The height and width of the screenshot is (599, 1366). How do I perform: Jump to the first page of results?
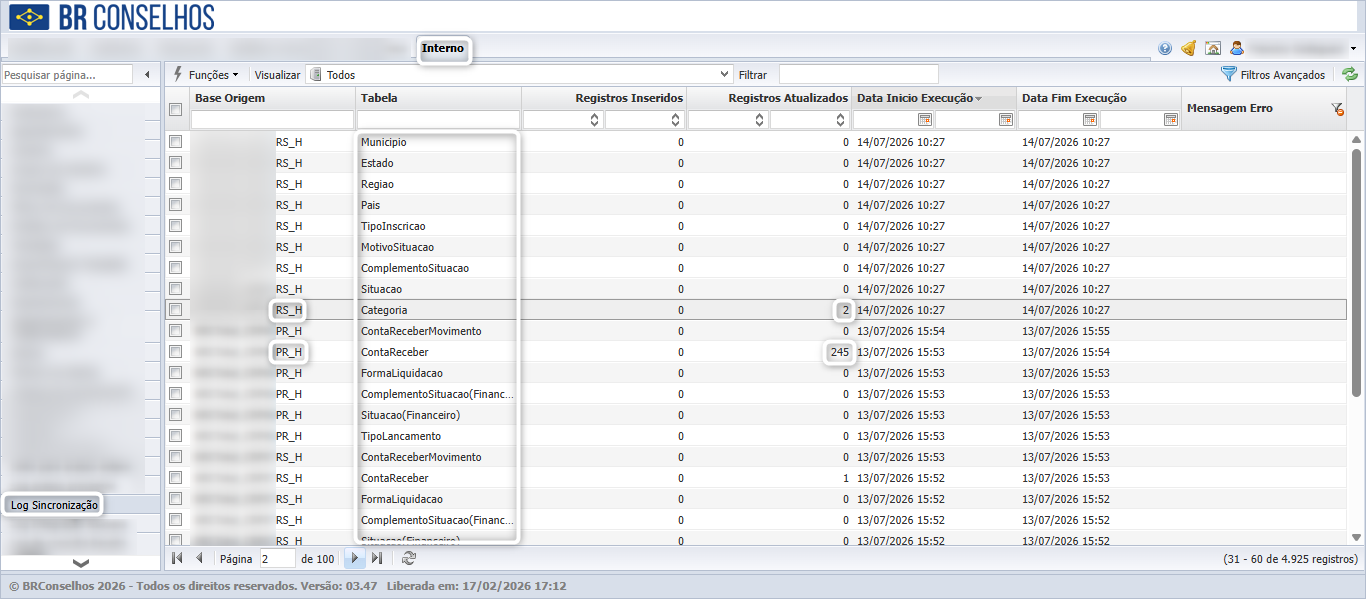tap(177, 558)
